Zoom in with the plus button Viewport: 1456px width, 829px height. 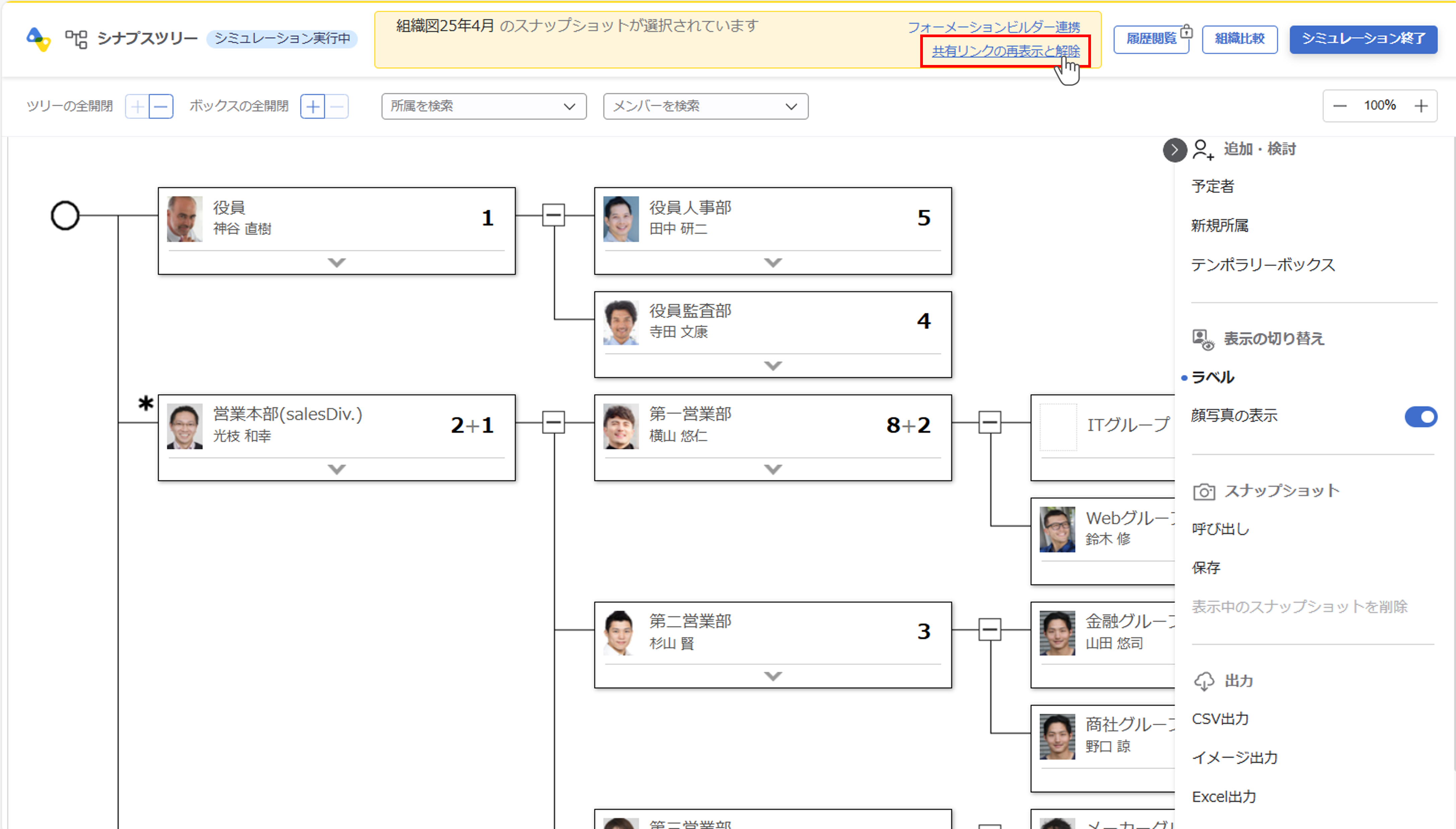1421,106
